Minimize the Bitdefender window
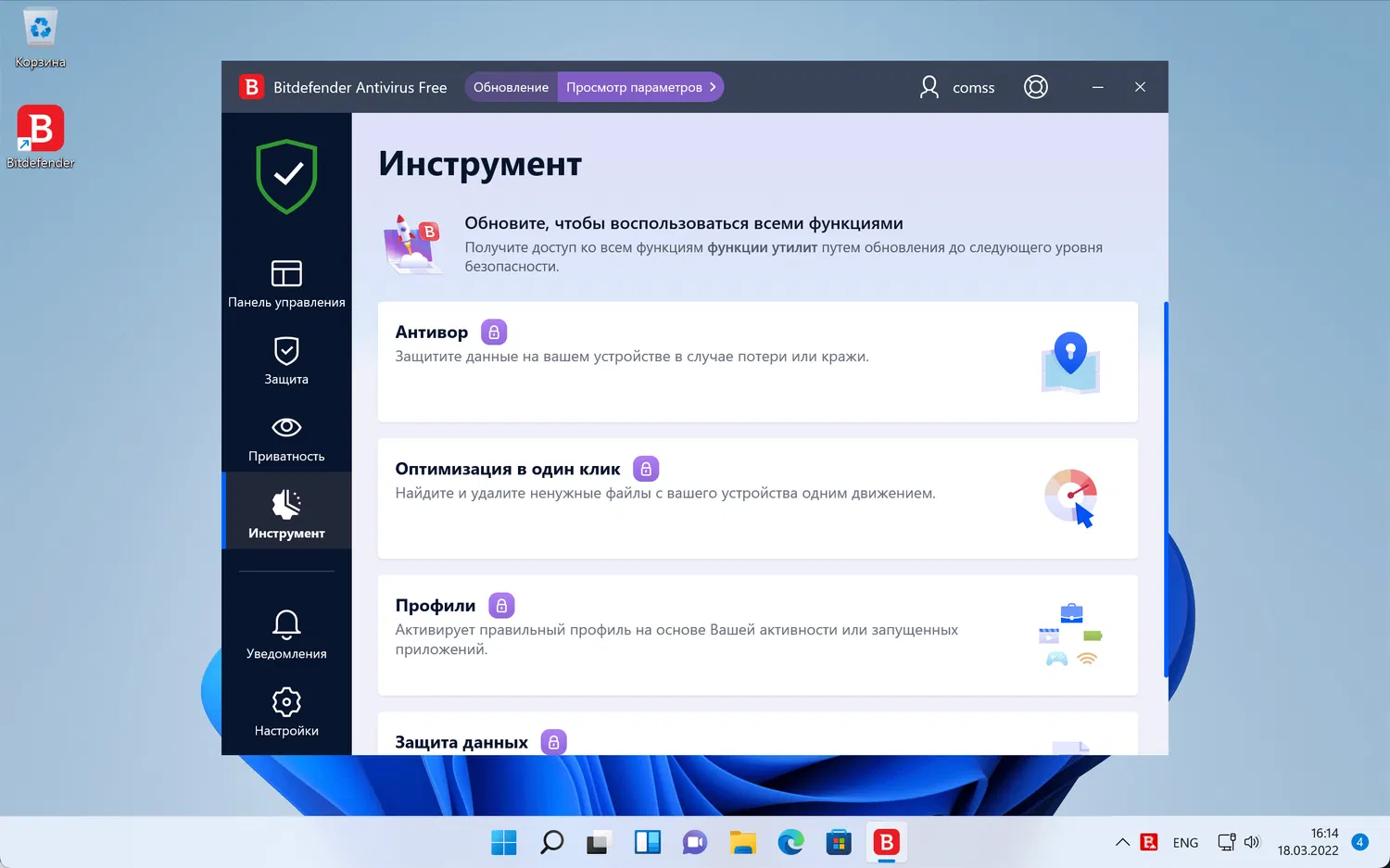 coord(1098,87)
